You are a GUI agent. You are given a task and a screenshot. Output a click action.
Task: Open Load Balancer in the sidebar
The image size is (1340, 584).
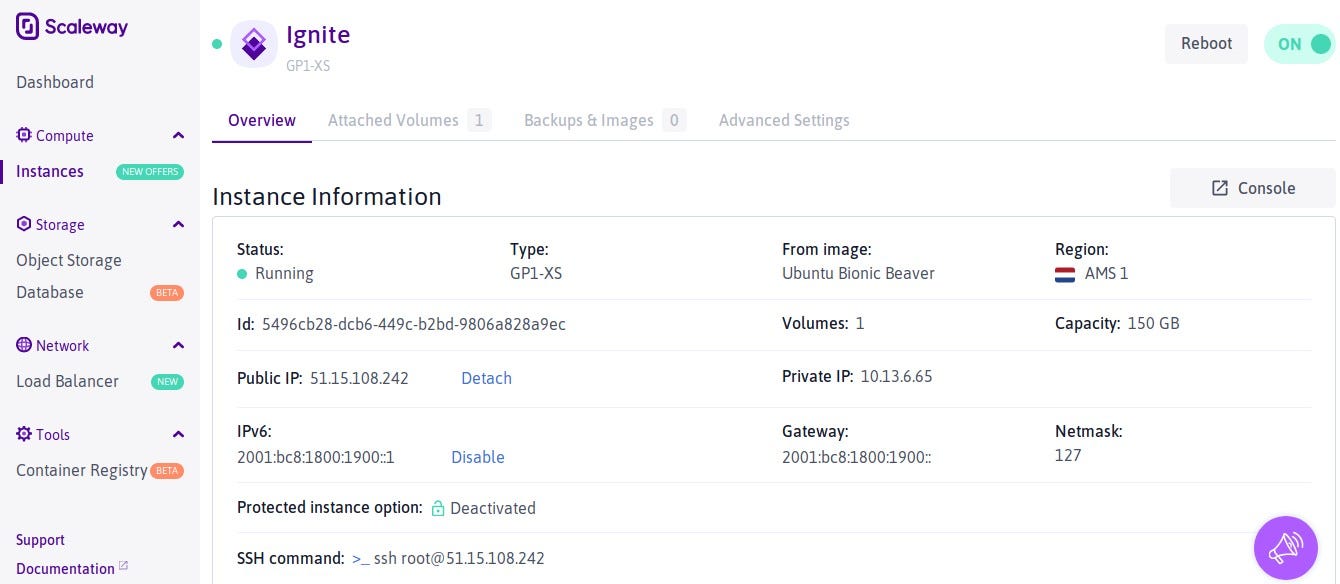click(67, 381)
